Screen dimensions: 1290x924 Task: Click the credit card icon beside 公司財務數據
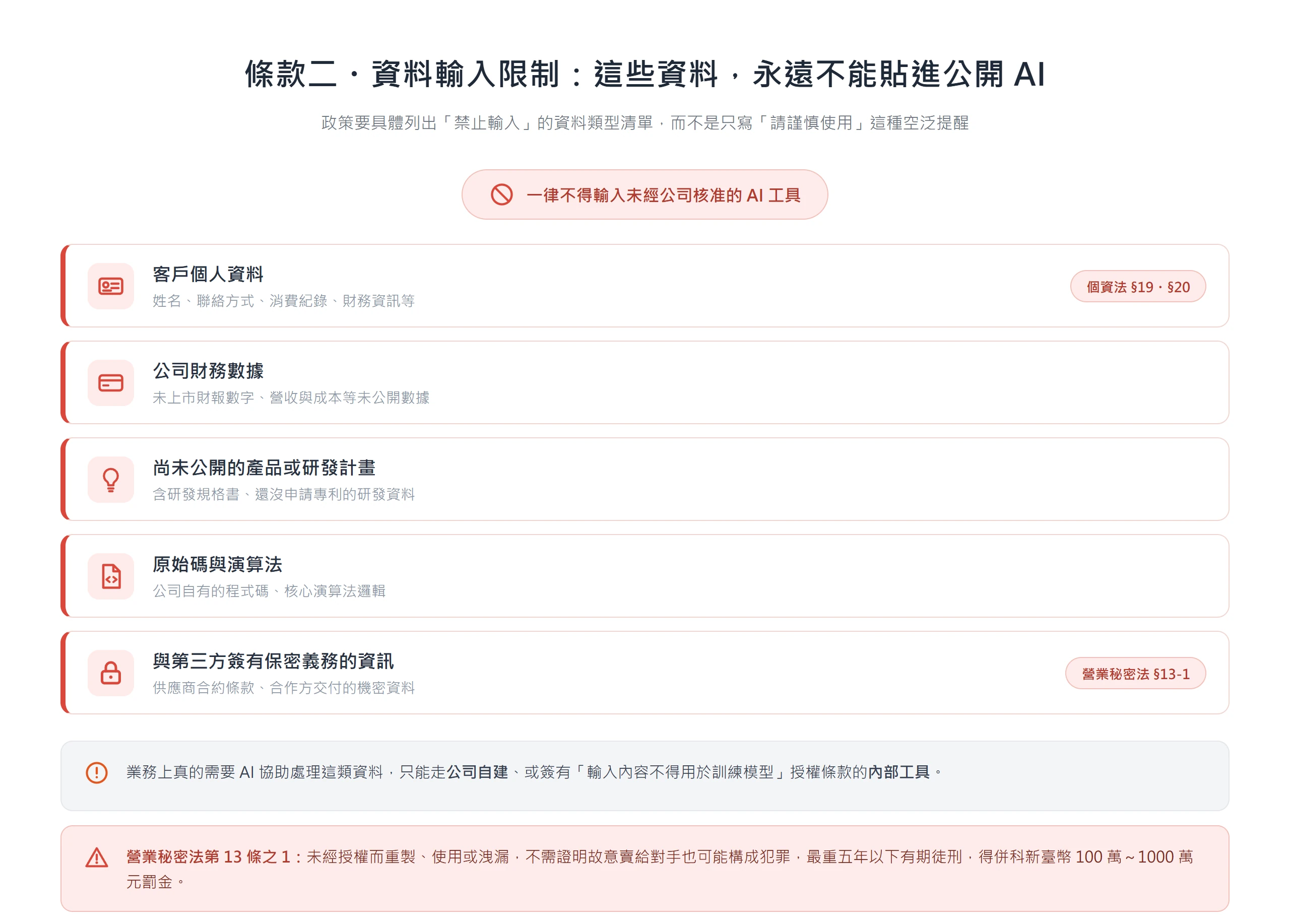pos(111,383)
